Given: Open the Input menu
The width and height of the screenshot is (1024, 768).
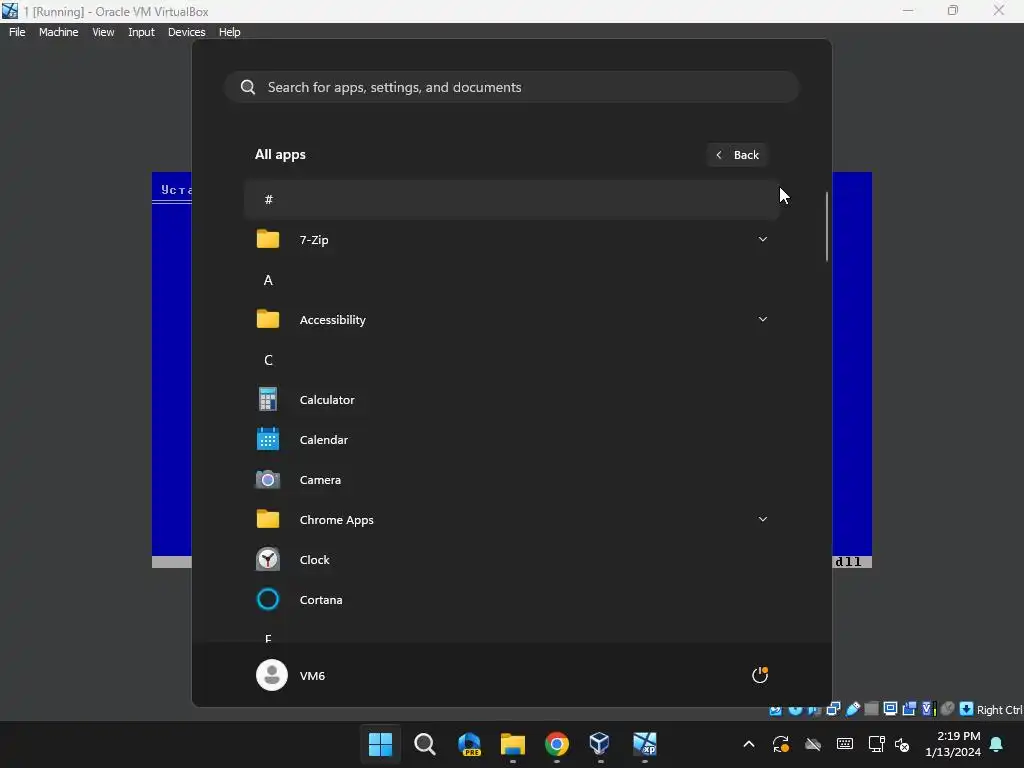Looking at the screenshot, I should (x=141, y=32).
